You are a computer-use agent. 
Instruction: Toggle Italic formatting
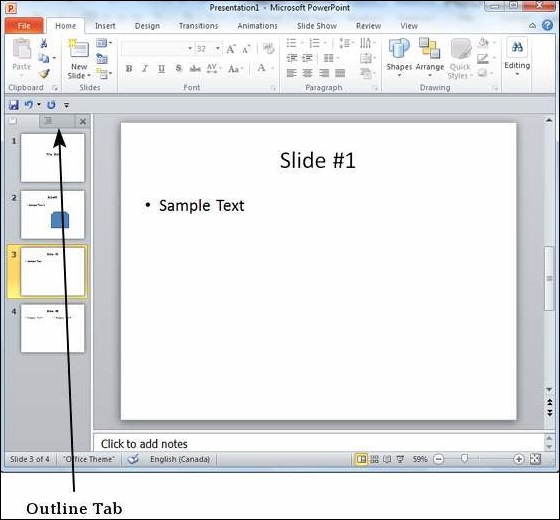pos(145,68)
